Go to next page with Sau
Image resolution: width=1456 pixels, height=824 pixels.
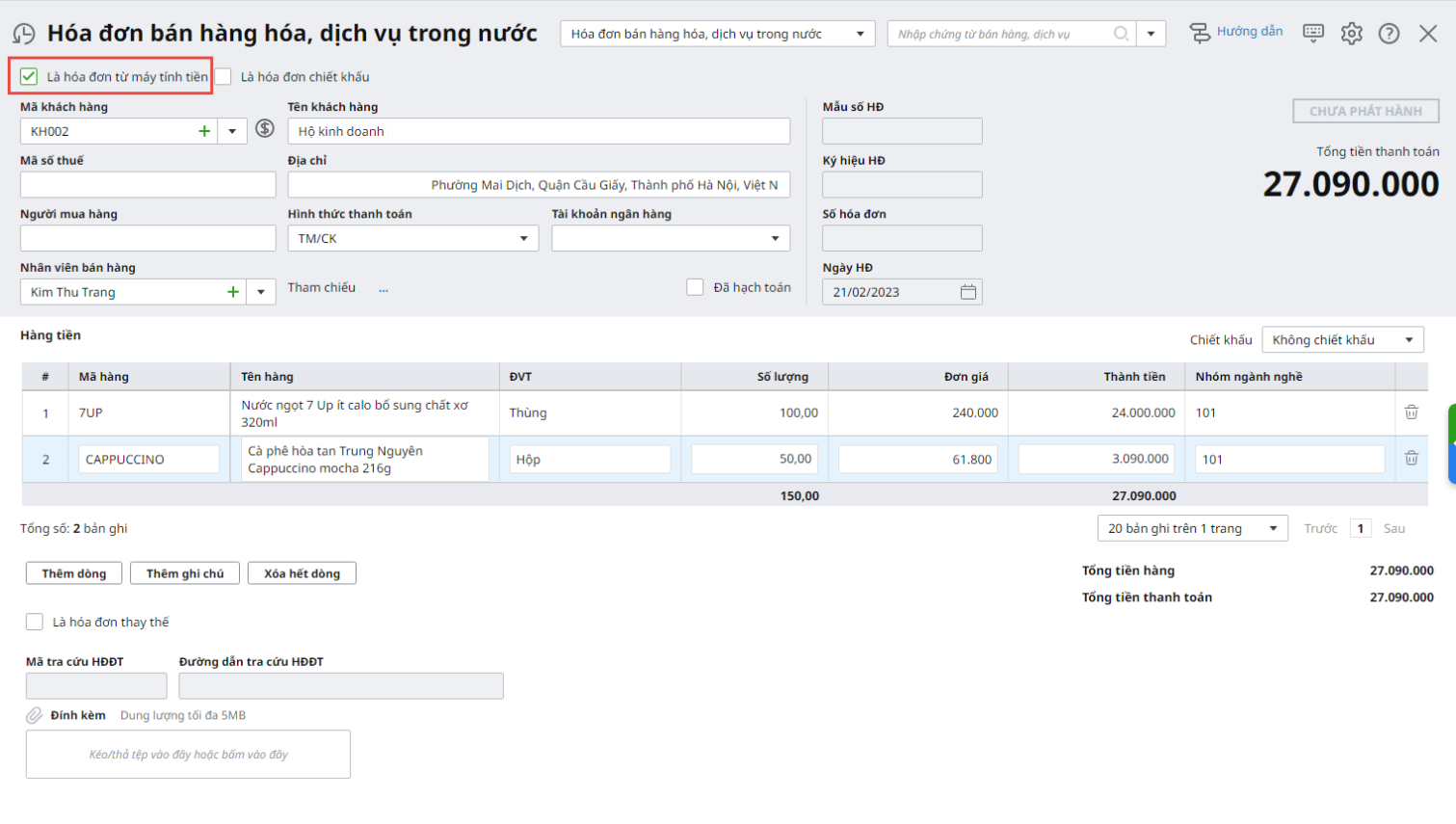click(x=1394, y=528)
